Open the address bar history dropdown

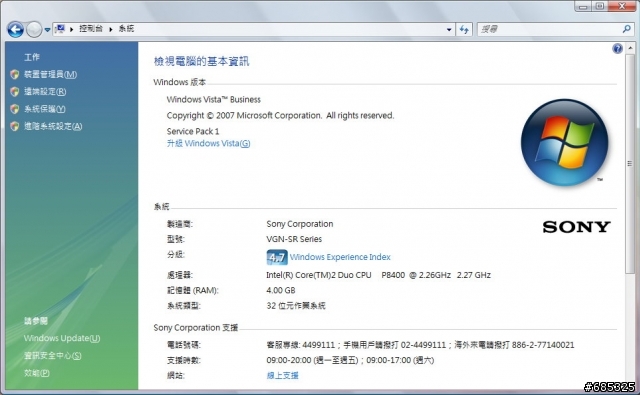pos(449,29)
